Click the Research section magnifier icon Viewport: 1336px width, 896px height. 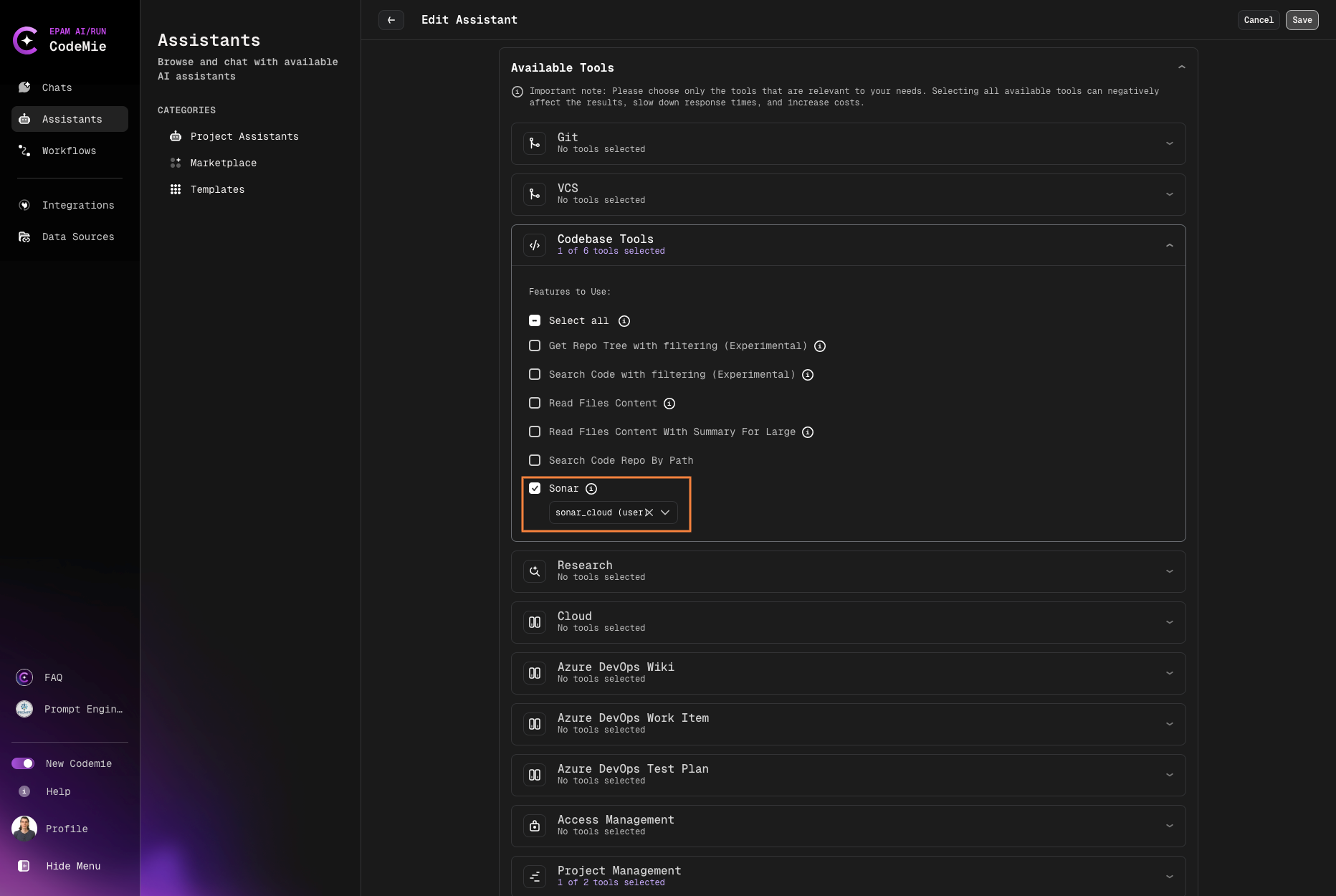535,571
